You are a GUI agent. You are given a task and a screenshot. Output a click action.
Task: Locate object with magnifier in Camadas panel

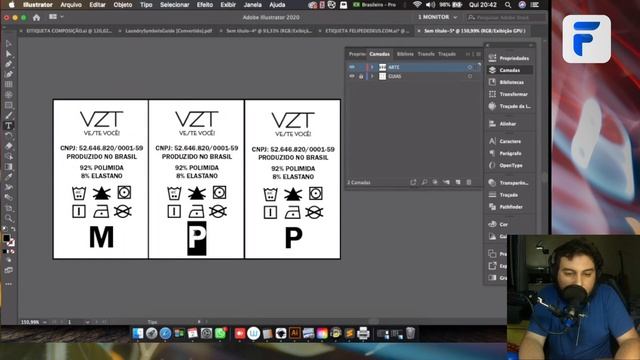point(424,182)
